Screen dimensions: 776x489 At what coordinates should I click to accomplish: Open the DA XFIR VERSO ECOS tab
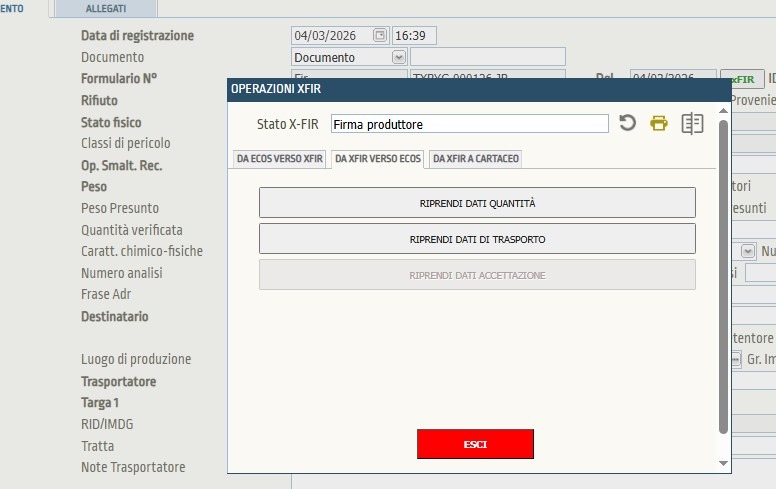[377, 159]
